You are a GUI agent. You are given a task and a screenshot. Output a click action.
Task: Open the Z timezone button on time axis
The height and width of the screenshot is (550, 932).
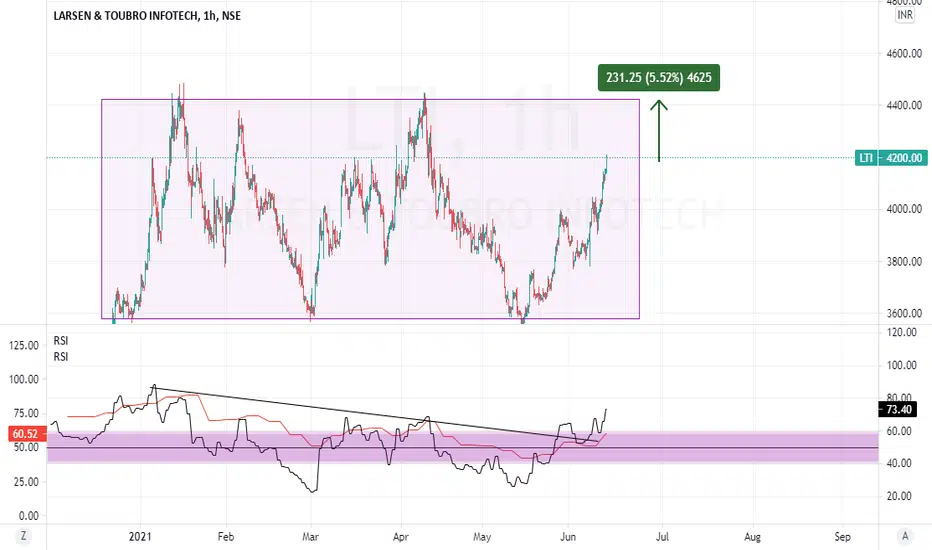pos(23,536)
